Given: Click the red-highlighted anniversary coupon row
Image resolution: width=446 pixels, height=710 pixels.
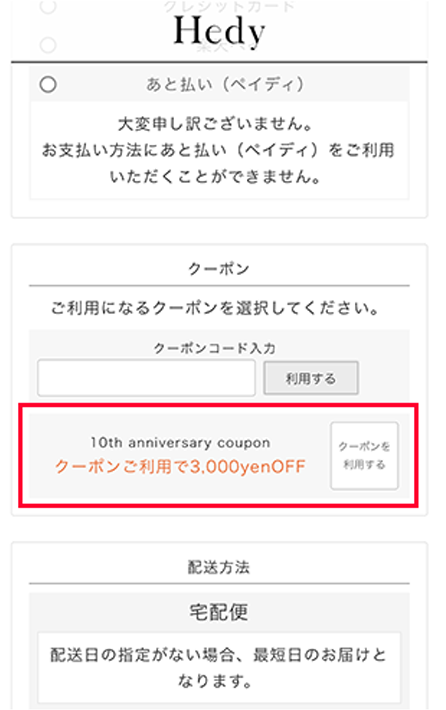Looking at the screenshot, I should (219, 456).
